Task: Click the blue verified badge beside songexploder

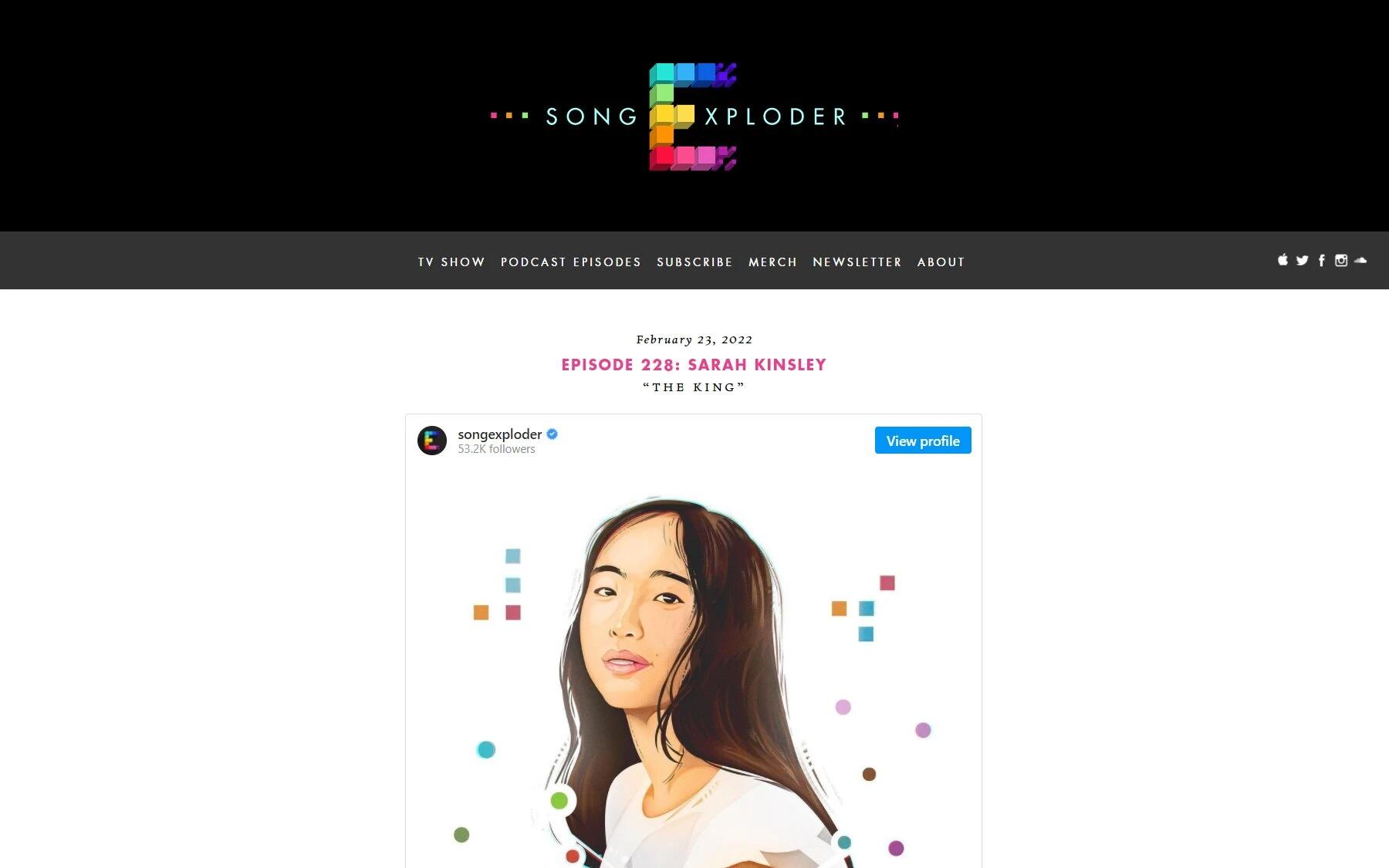Action: 553,434
